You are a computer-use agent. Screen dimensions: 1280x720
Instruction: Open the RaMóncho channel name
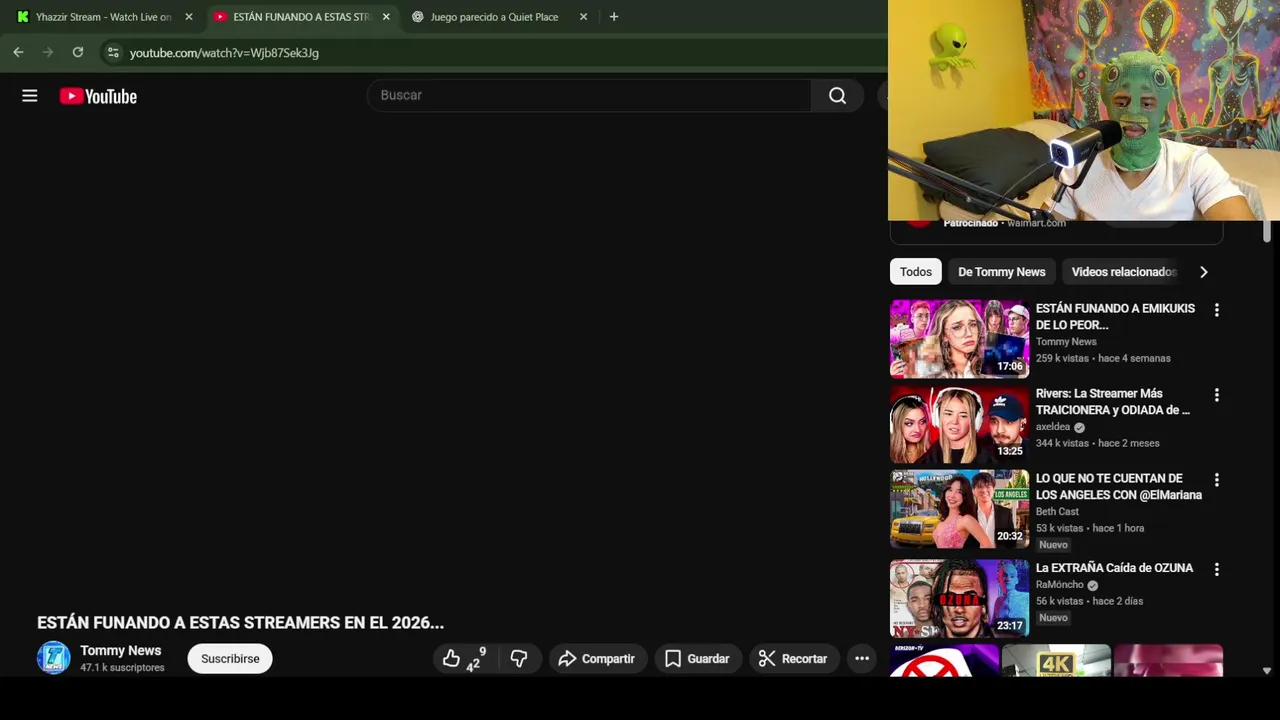[x=1060, y=585]
